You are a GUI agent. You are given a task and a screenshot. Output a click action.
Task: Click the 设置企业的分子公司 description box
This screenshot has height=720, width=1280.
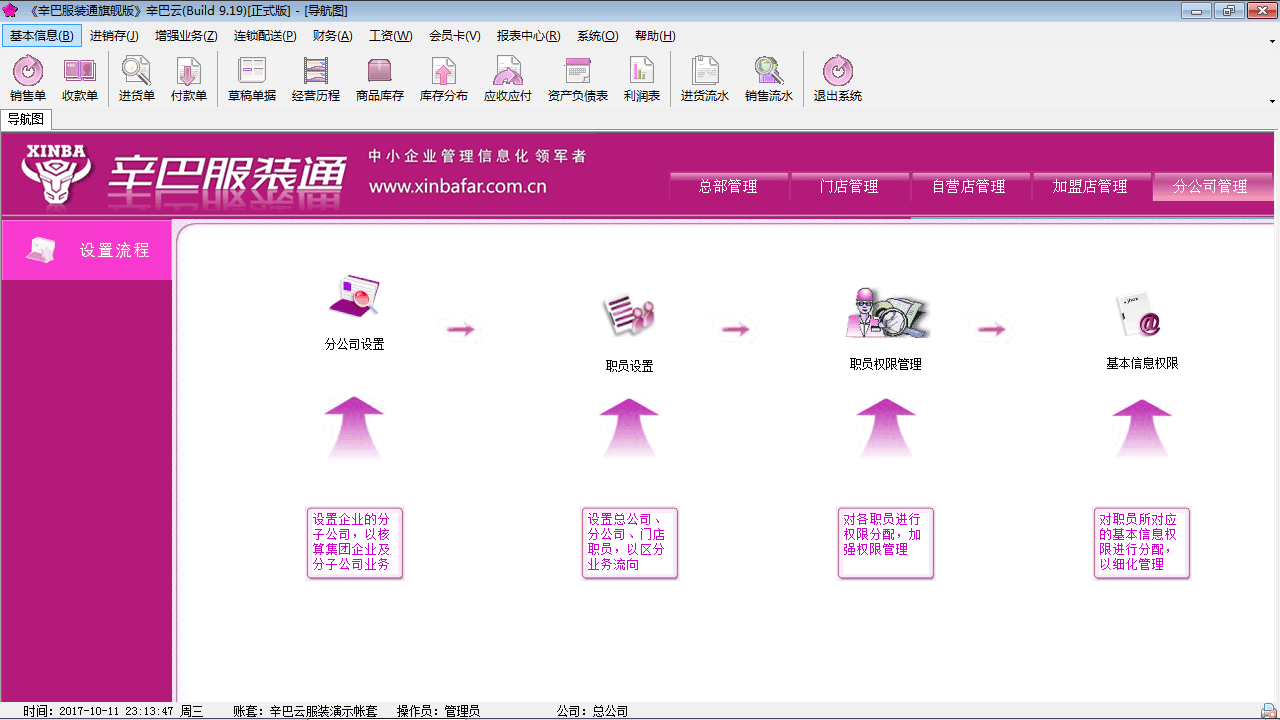tap(355, 543)
